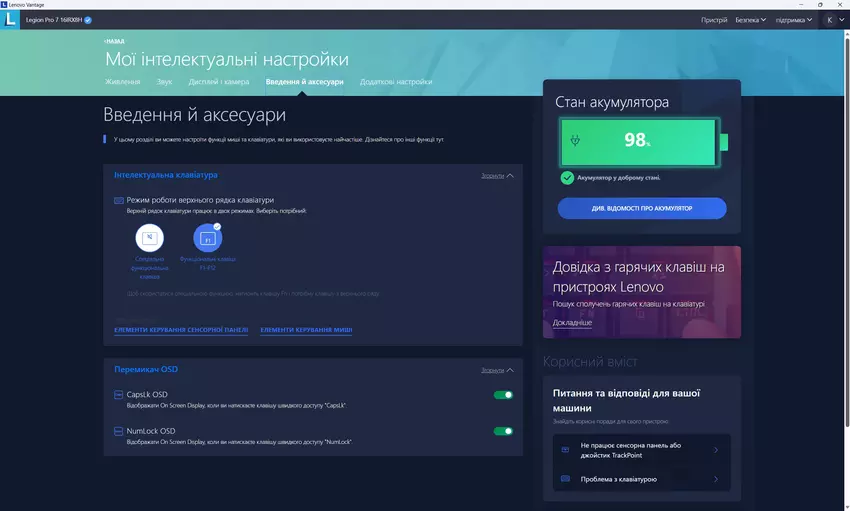Collapse the Перемикач OSD section
The image size is (850, 511).
(x=498, y=370)
